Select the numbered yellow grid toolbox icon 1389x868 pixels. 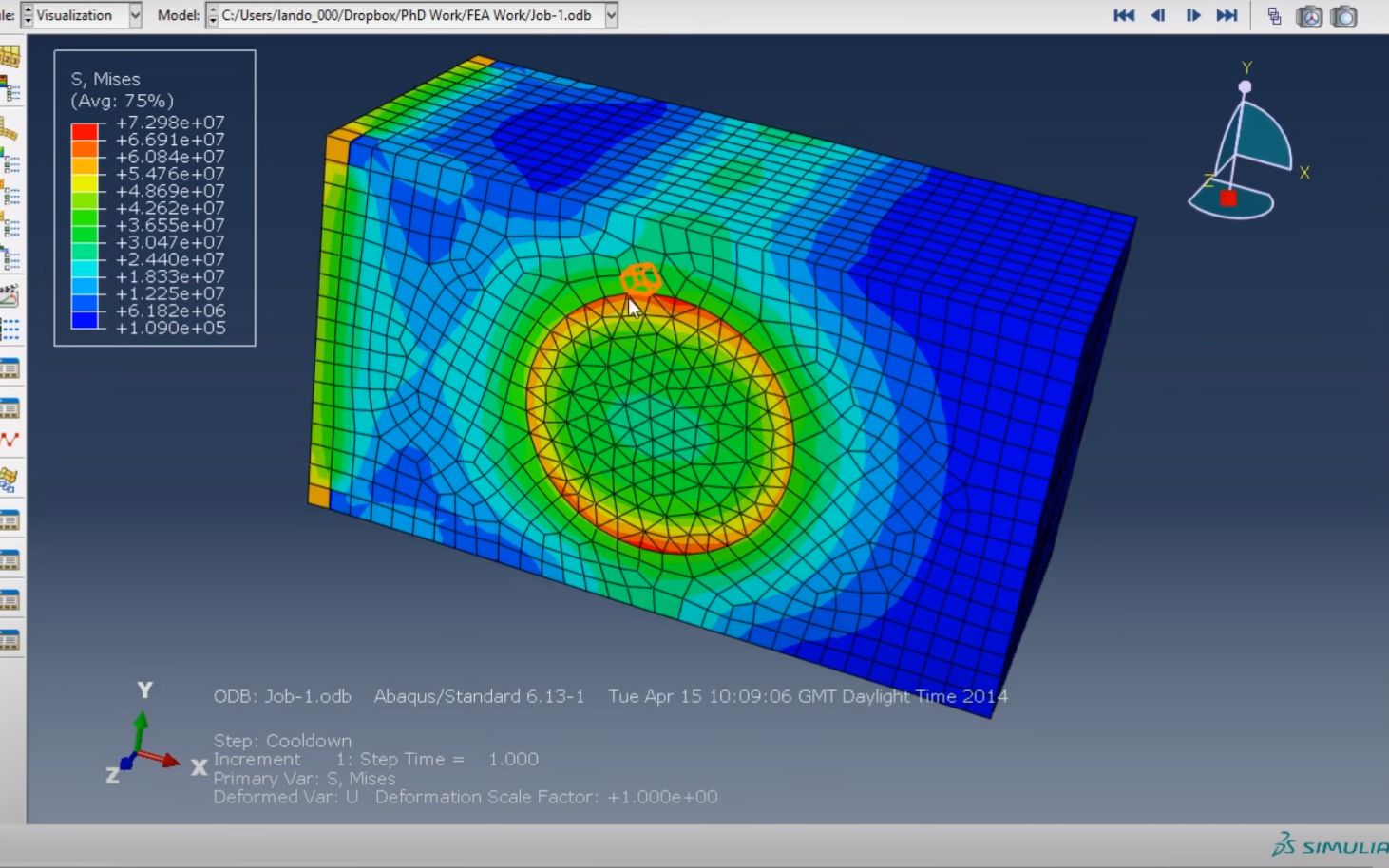pos(10,54)
